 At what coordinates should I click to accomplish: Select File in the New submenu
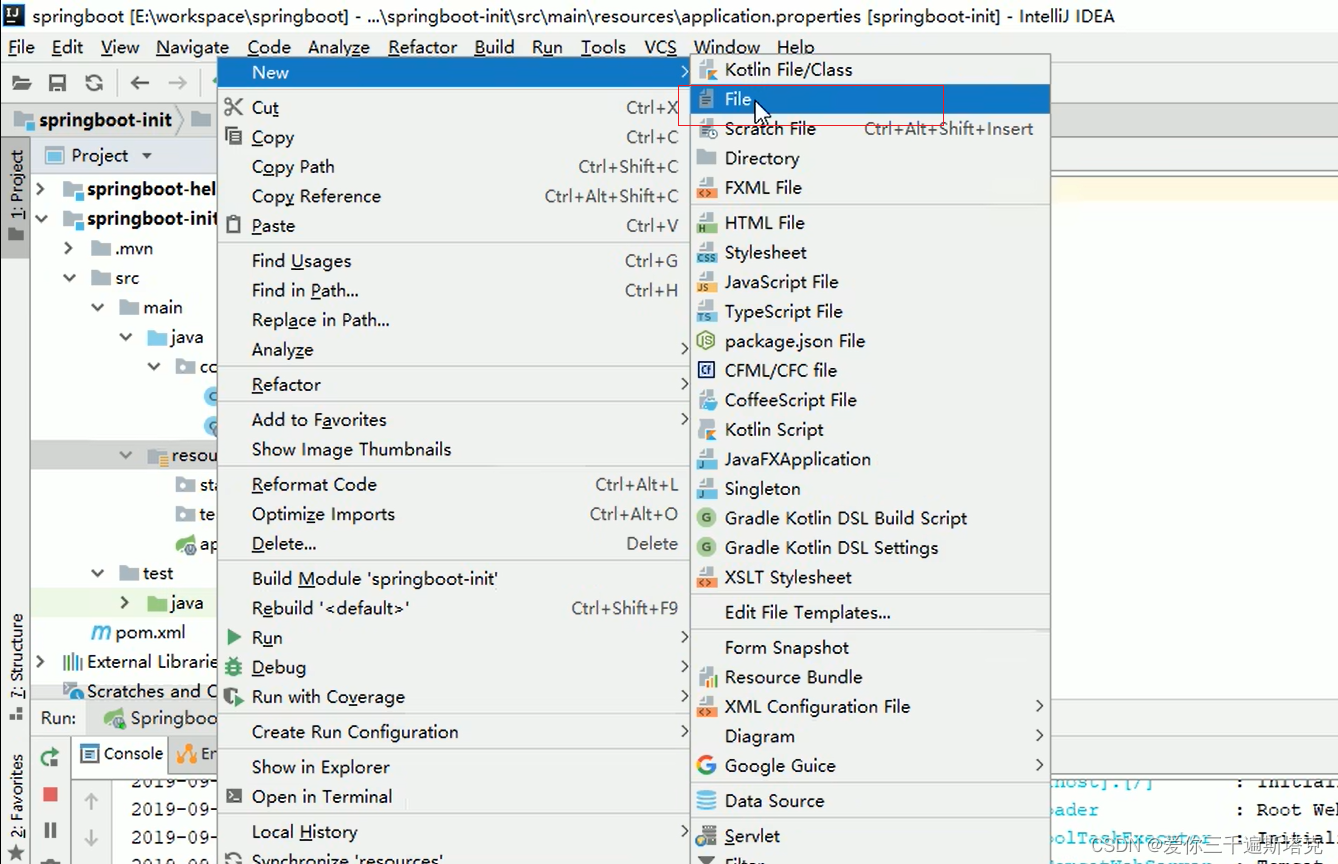(870, 99)
